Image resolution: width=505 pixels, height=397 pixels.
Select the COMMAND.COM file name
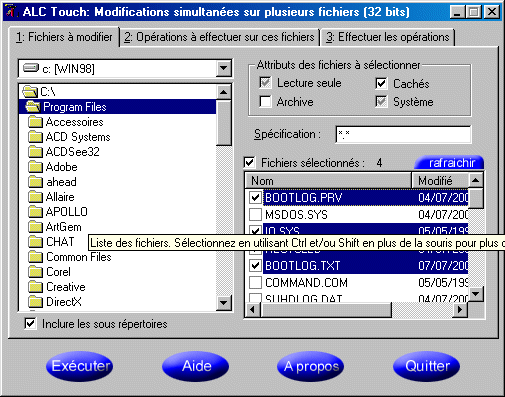(x=306, y=282)
